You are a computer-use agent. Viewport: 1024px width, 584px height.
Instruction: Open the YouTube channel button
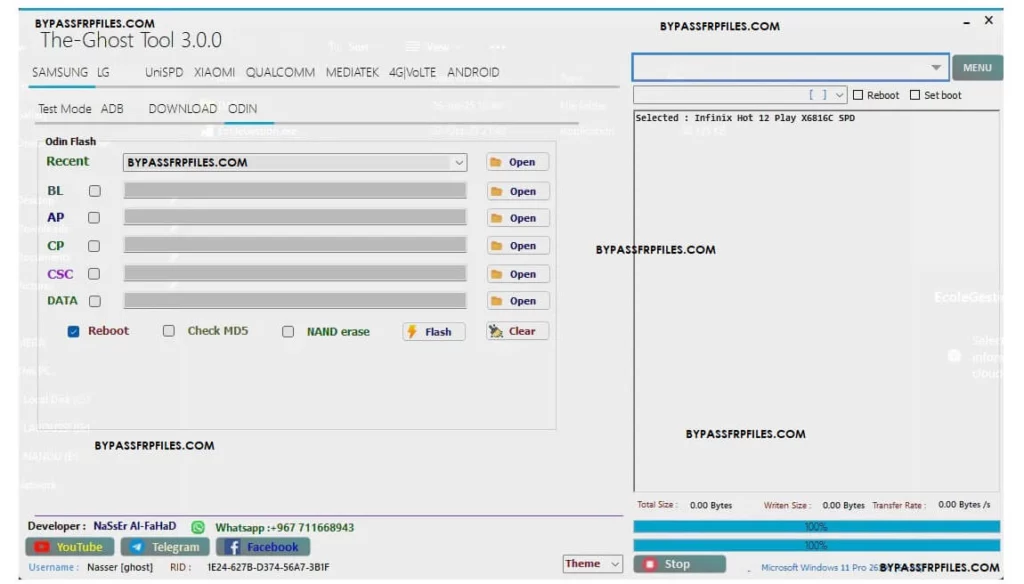coord(70,547)
